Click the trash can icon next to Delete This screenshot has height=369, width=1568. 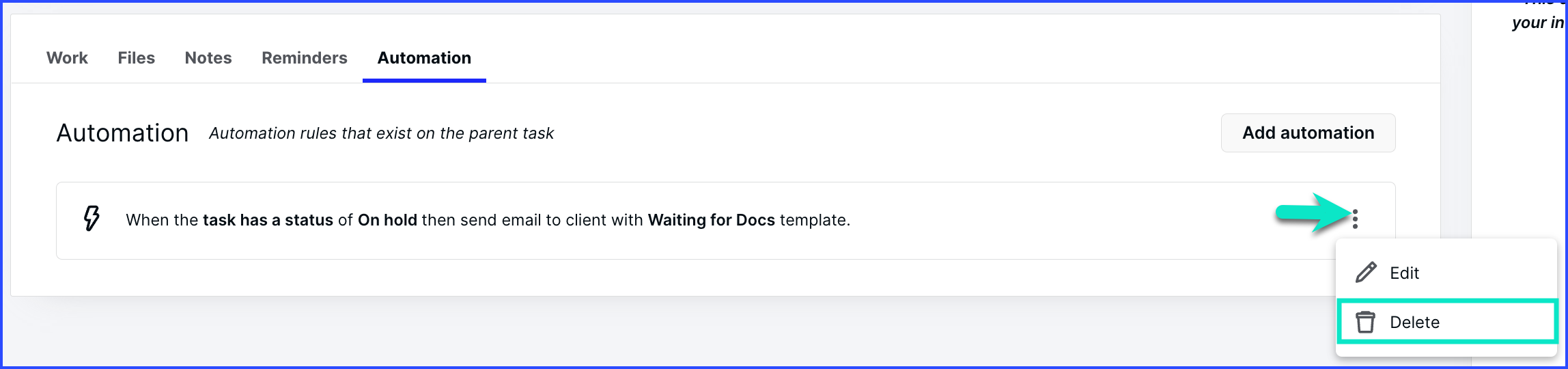coord(1365,322)
